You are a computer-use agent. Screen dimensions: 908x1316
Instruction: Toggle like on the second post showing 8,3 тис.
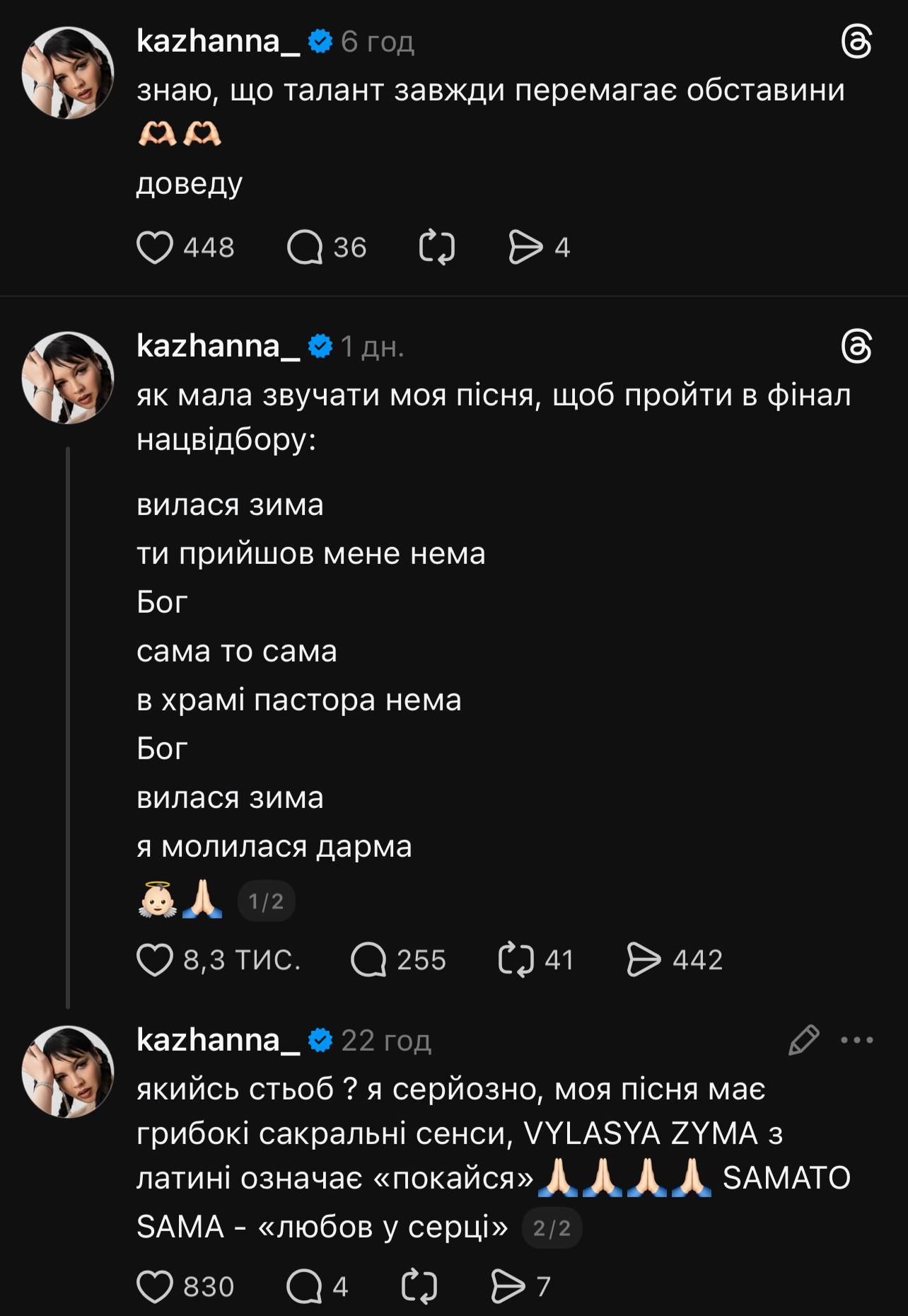pyautogui.click(x=155, y=960)
